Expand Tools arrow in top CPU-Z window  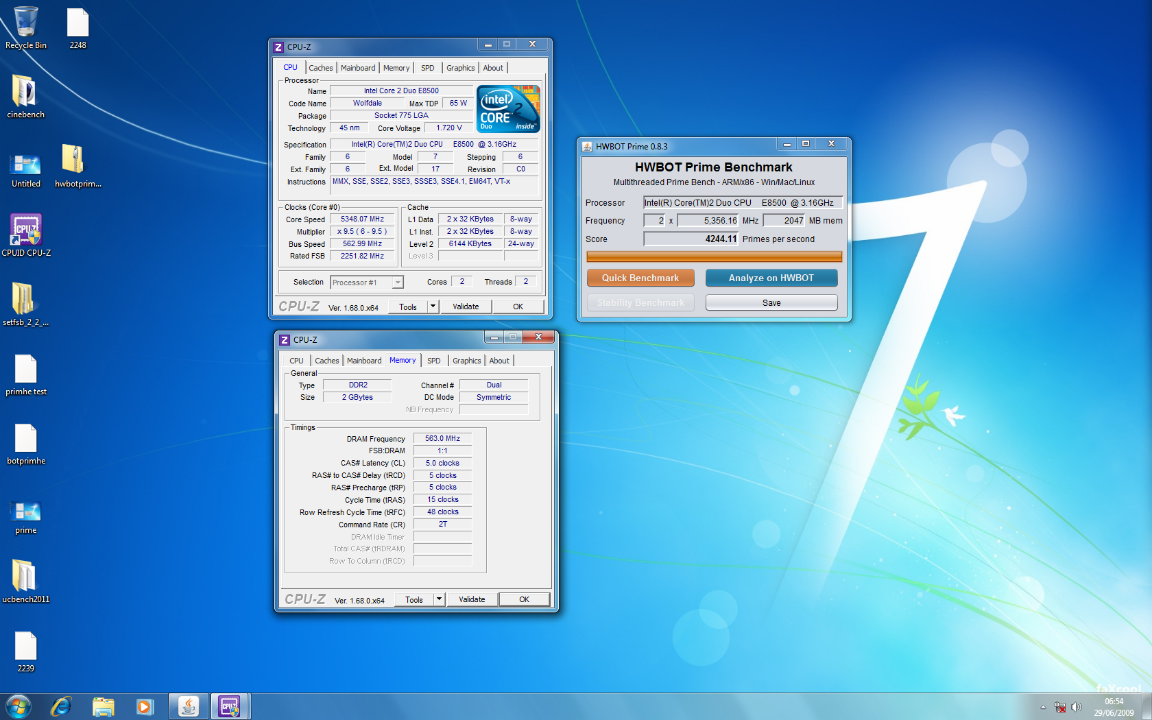tap(433, 306)
